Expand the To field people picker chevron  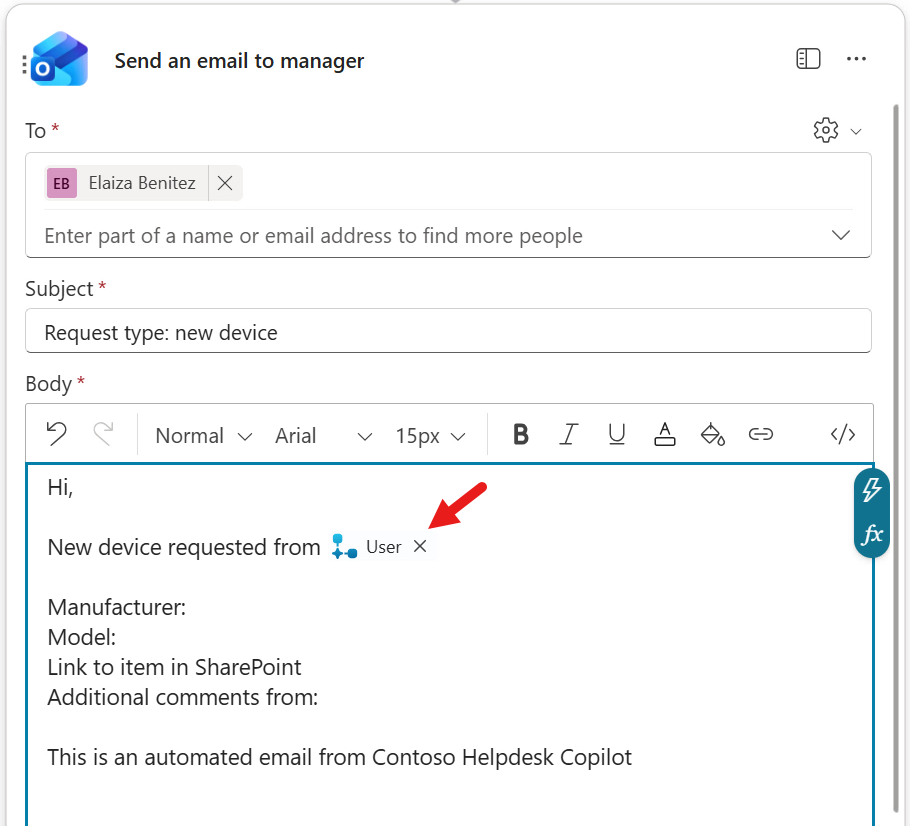pyautogui.click(x=840, y=235)
